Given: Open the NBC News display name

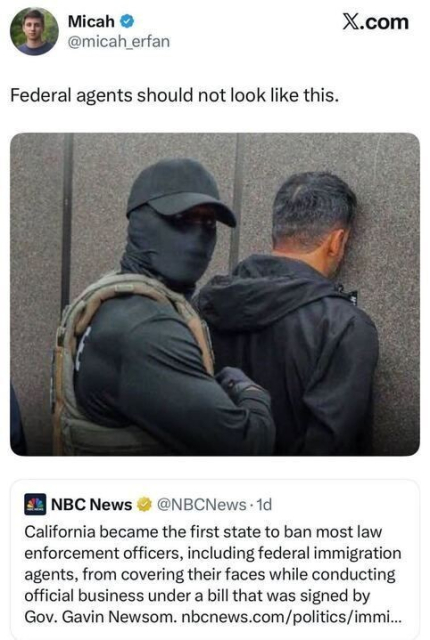Looking at the screenshot, I should 91,504.
